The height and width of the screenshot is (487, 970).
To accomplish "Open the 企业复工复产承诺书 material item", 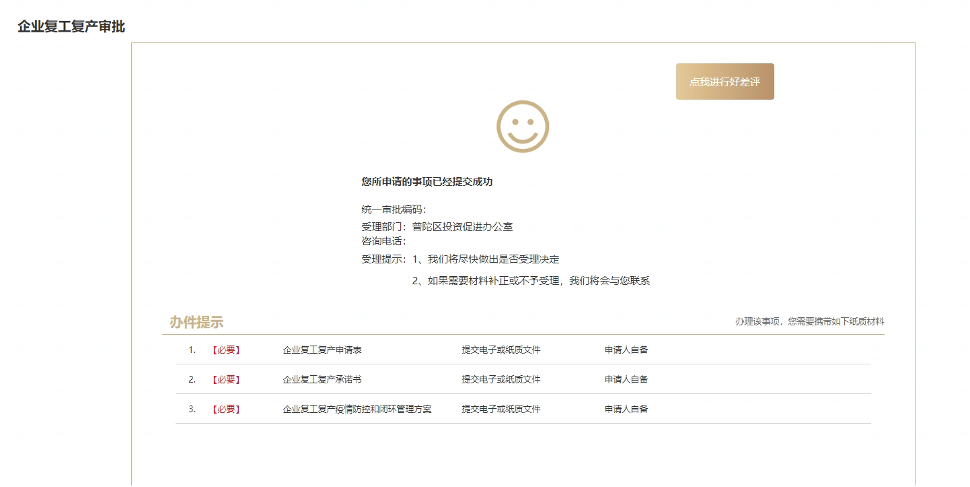I will [322, 380].
